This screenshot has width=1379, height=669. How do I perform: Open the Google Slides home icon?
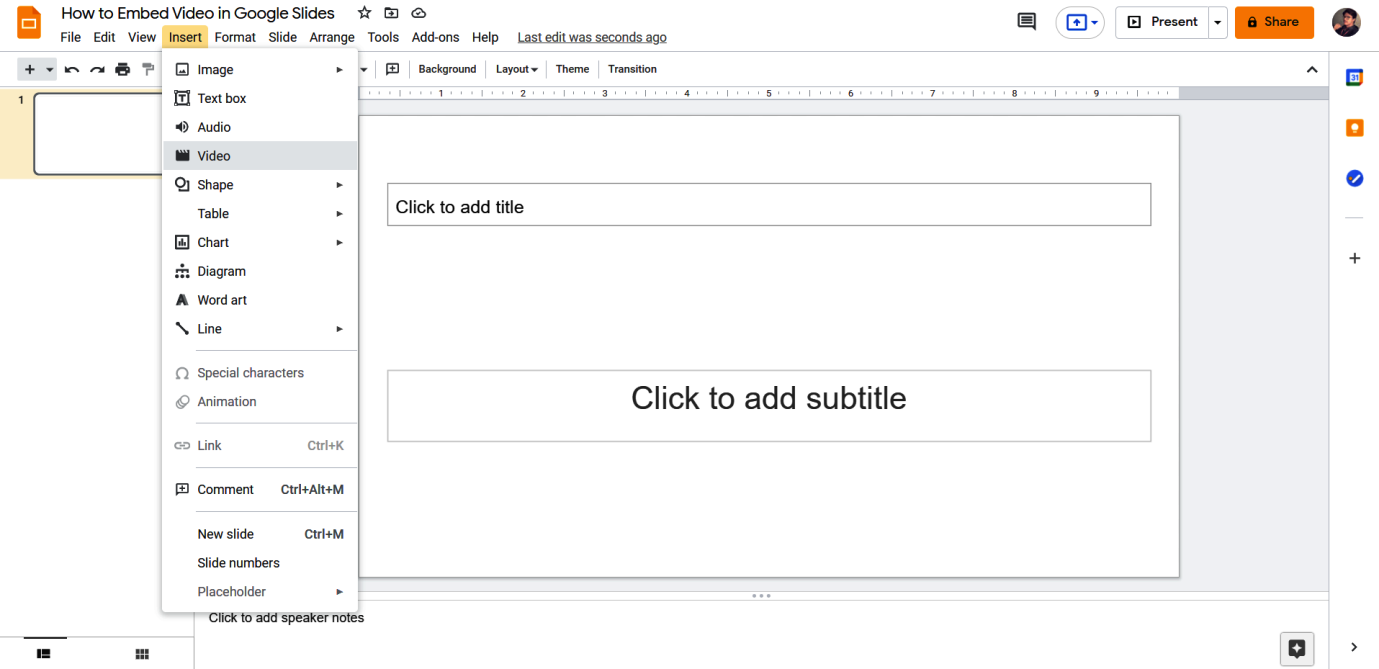29,22
